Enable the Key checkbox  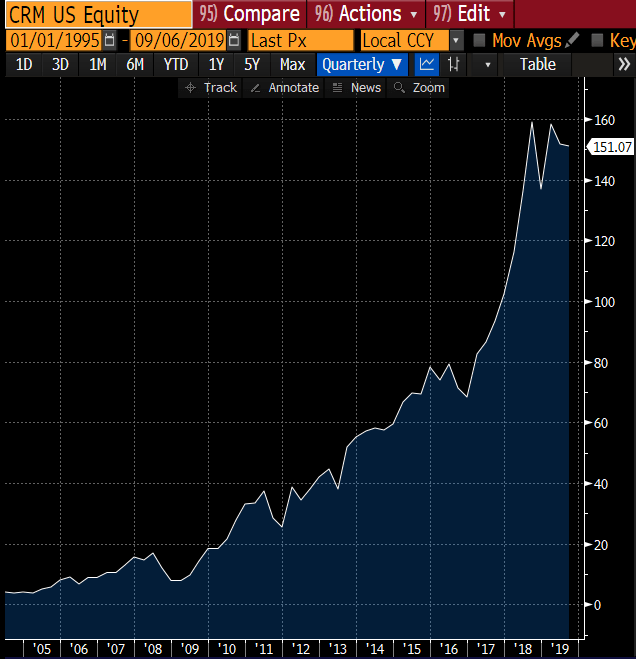pyautogui.click(x=598, y=40)
